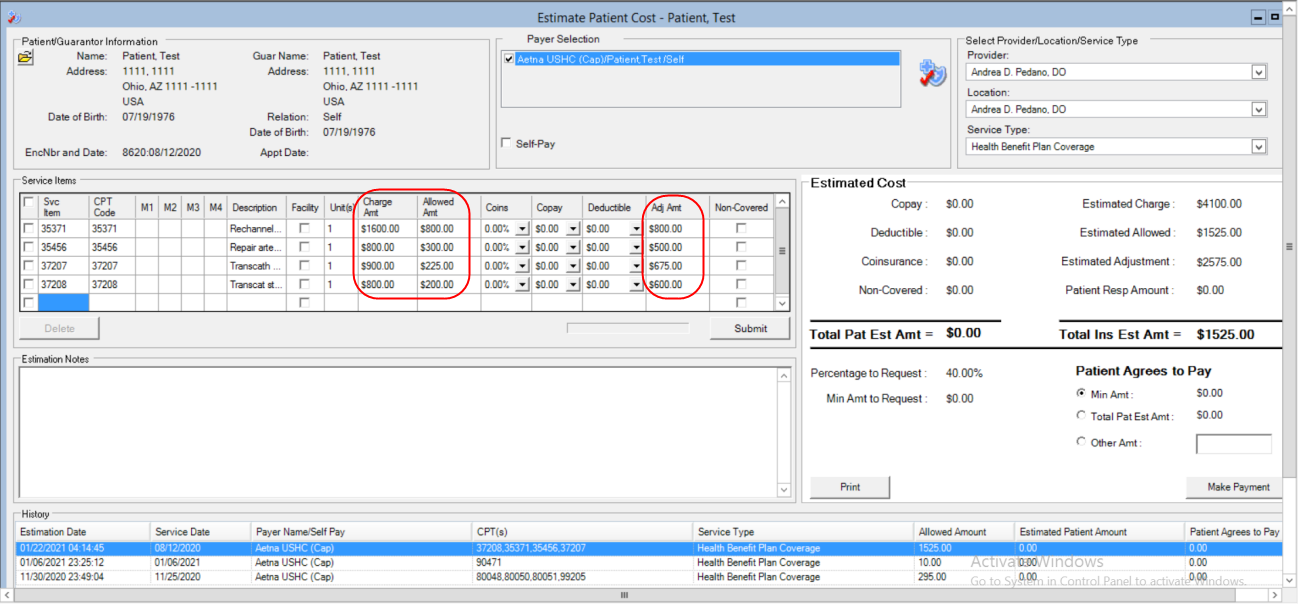Click the Allowed Amount column header in History

point(964,532)
